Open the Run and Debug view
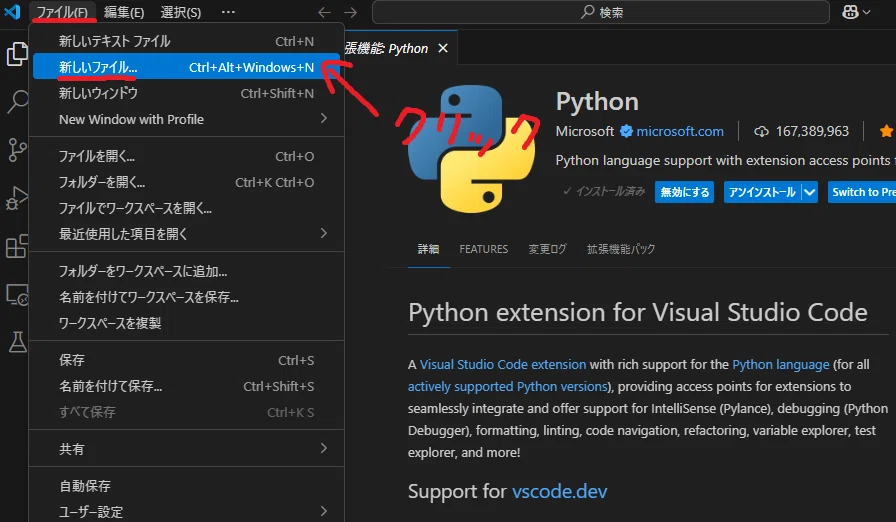 [17, 198]
